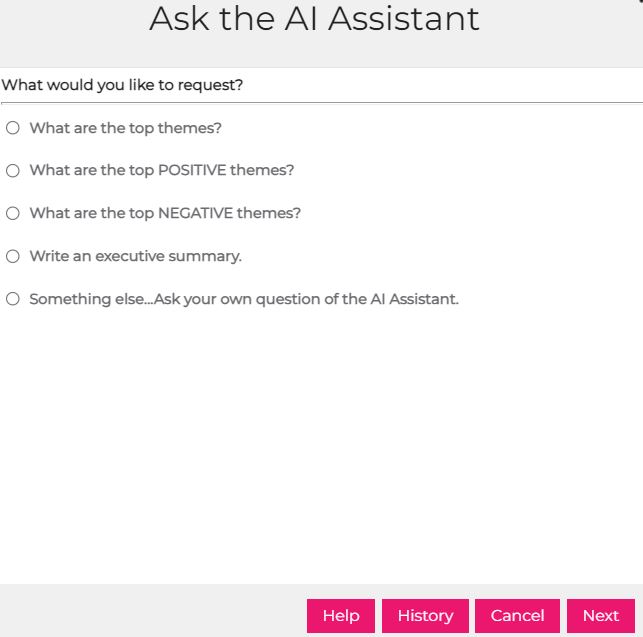Pick the top NEGATIVE themes radio option

coord(13,213)
